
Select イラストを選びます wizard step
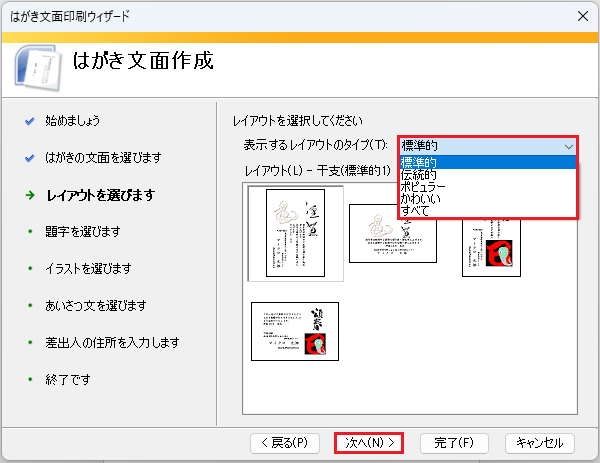point(89,269)
